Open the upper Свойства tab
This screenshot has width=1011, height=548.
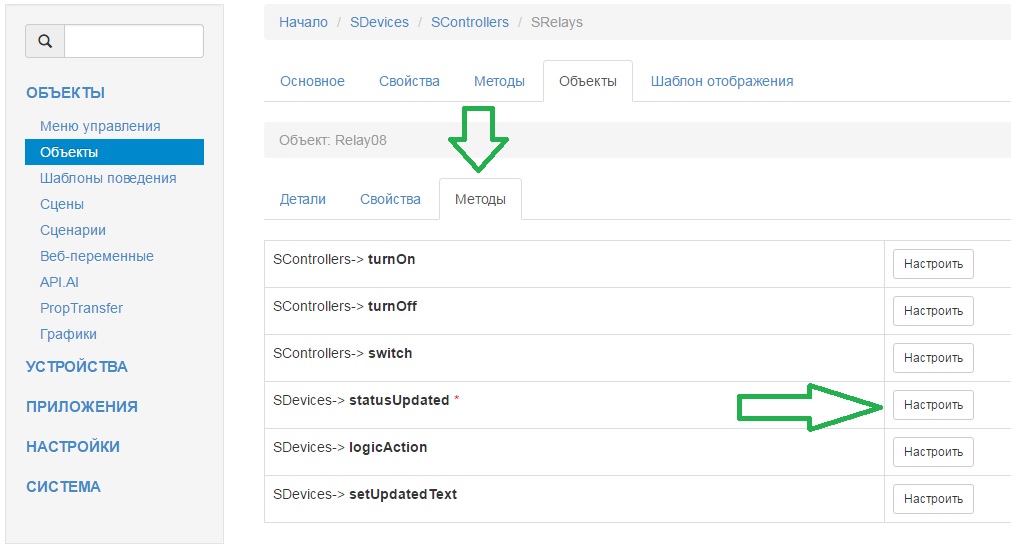point(409,81)
